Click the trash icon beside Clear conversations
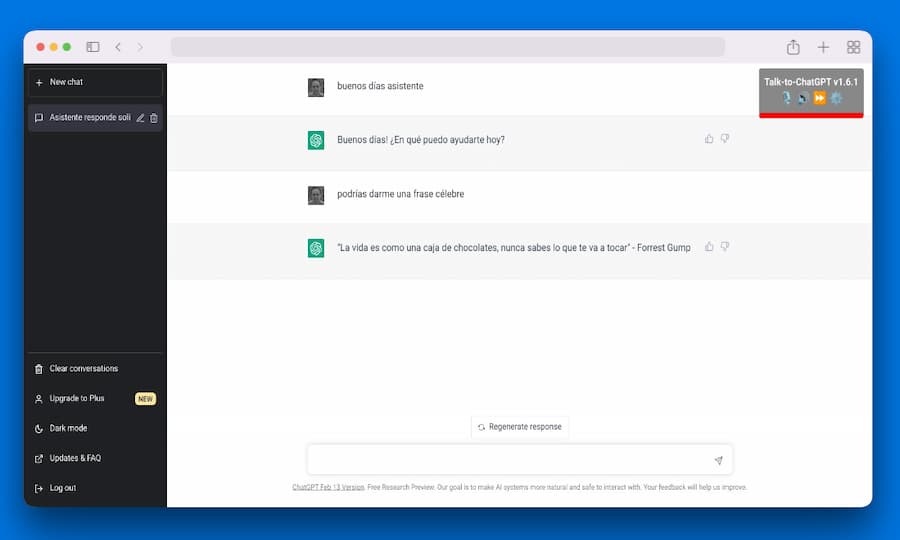 (x=38, y=369)
